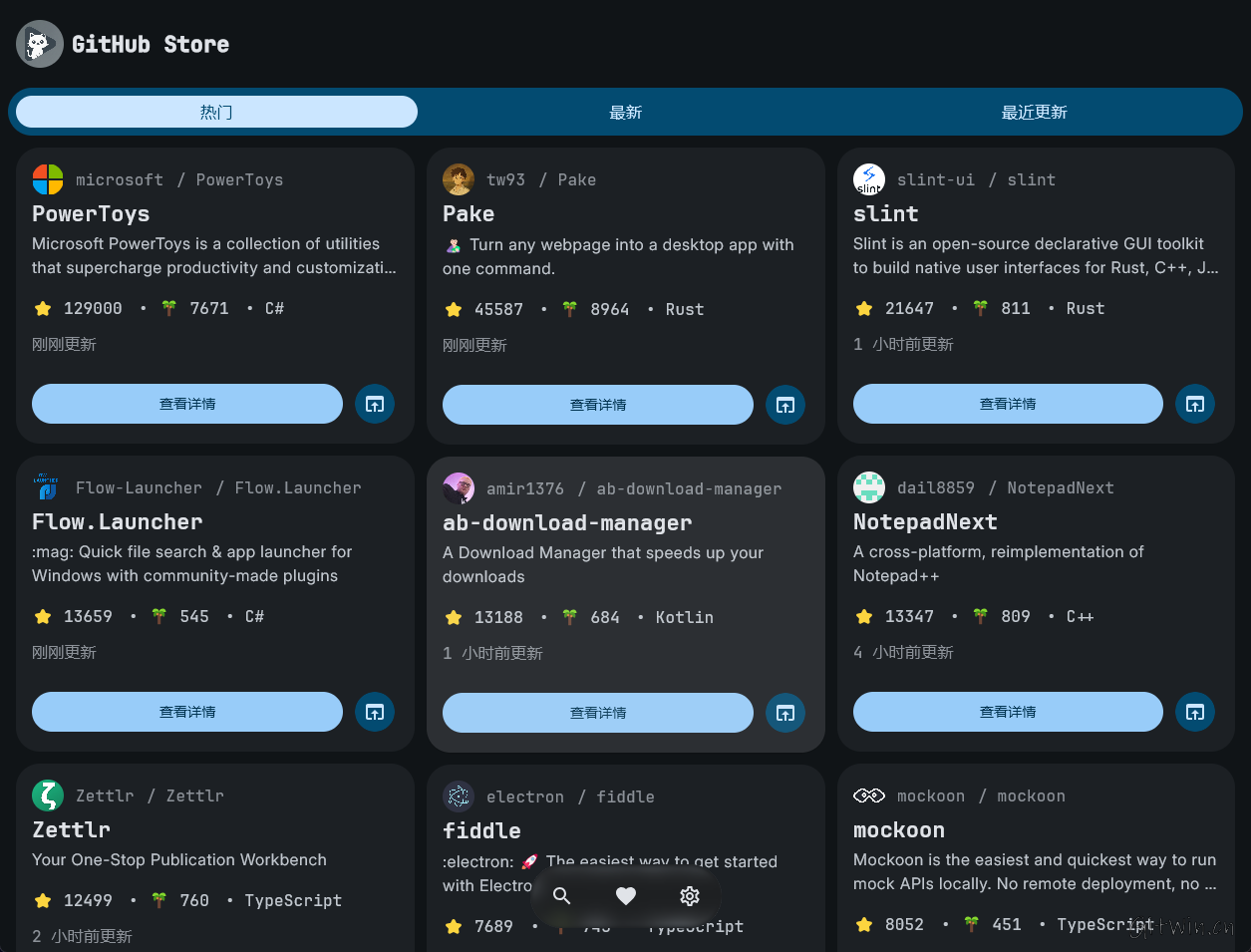1251x952 pixels.
Task: Click the C++ language label
Action: [1081, 616]
